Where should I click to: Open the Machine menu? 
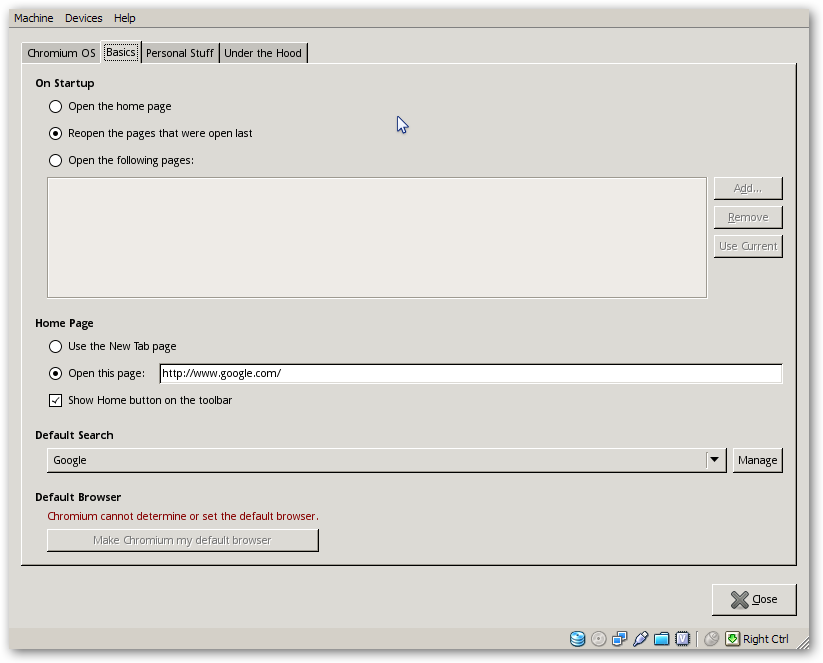pos(34,18)
